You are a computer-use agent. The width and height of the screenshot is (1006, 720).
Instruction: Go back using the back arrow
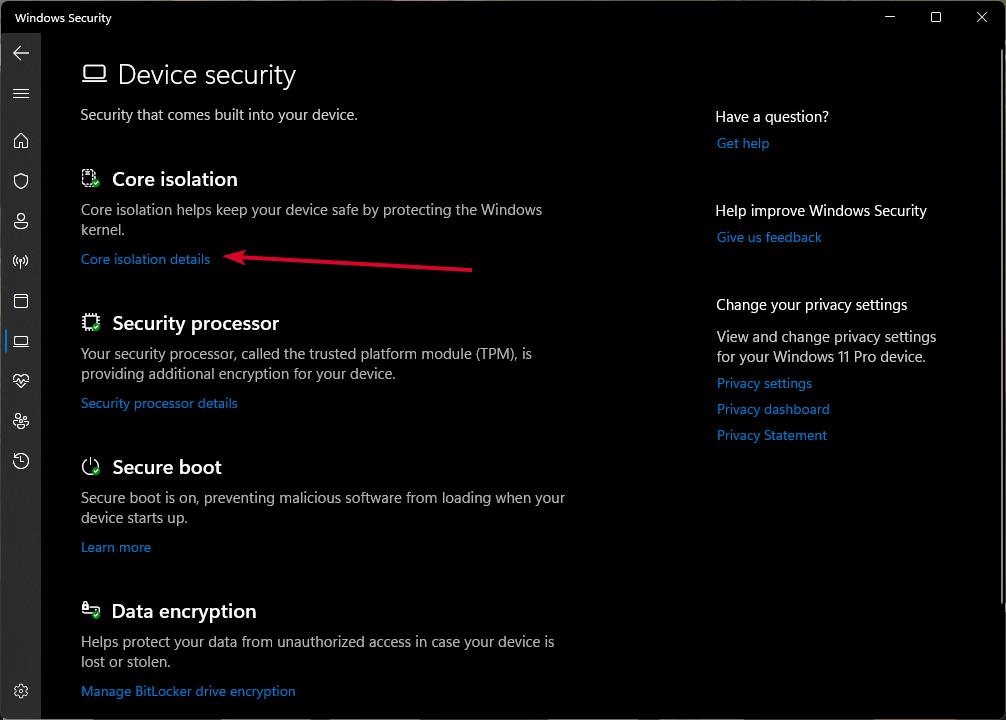[x=21, y=53]
